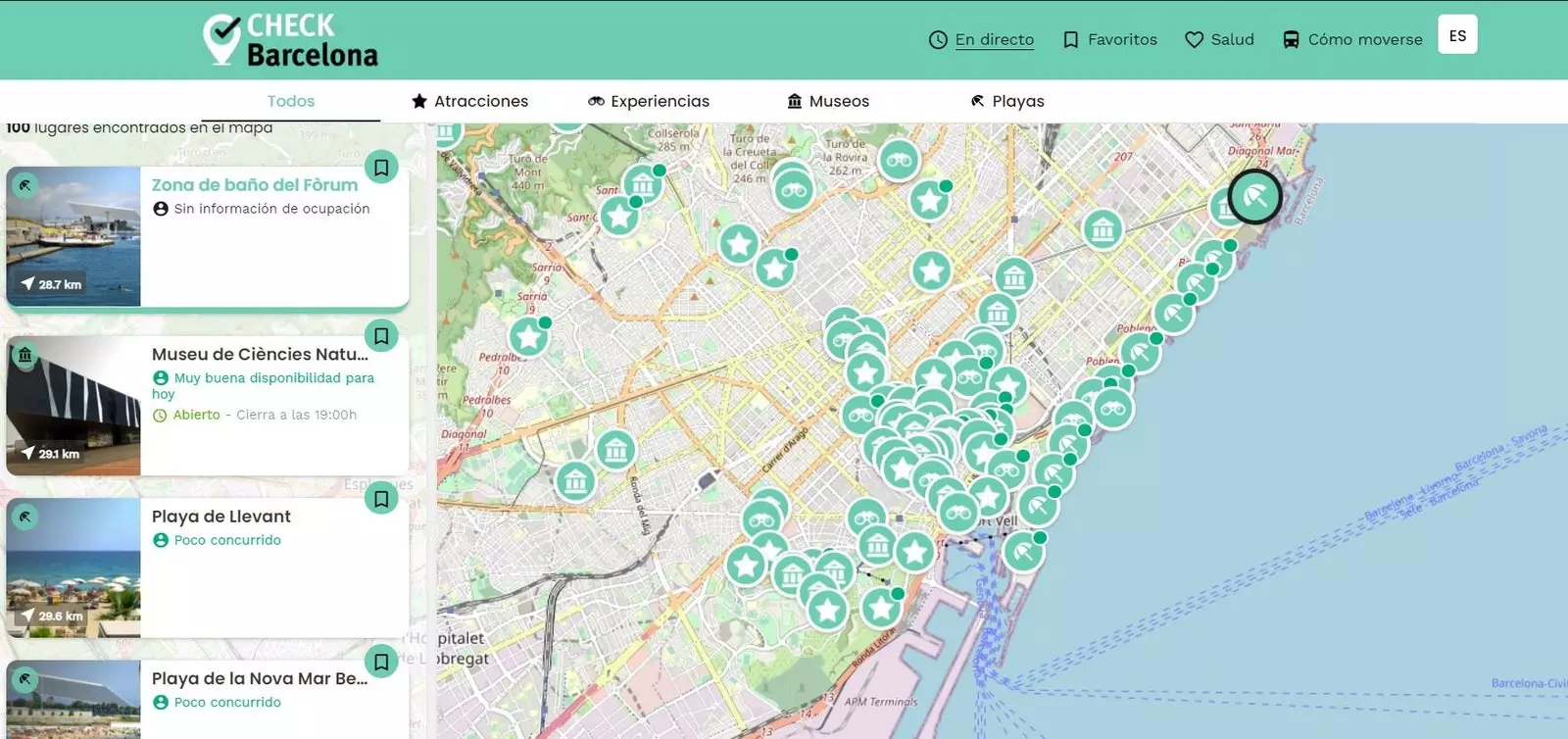Select star icon in Atracciones tab
Viewport: 1568px width, 739px height.
(419, 101)
